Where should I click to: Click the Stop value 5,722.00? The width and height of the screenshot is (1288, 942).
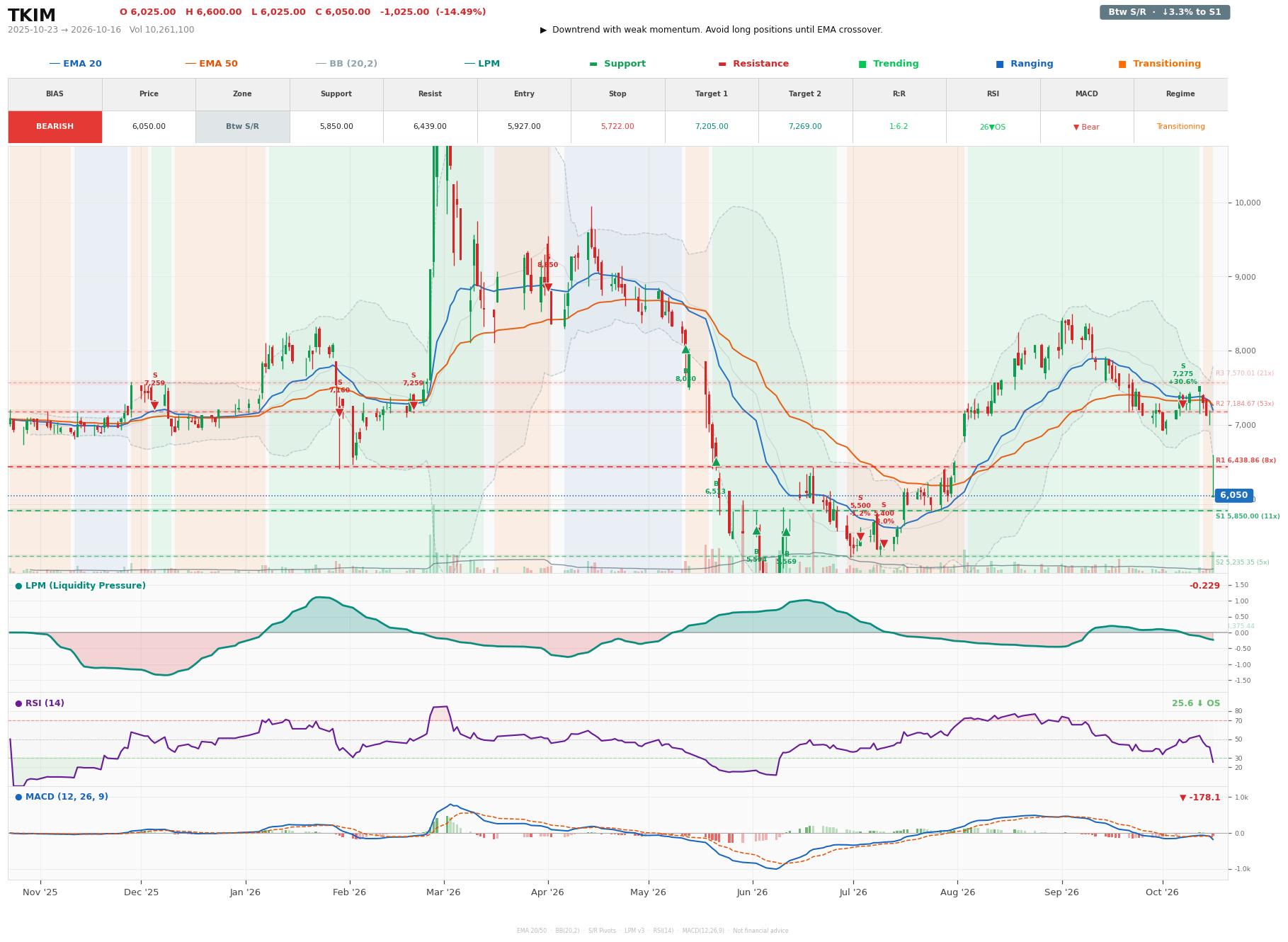pos(617,127)
